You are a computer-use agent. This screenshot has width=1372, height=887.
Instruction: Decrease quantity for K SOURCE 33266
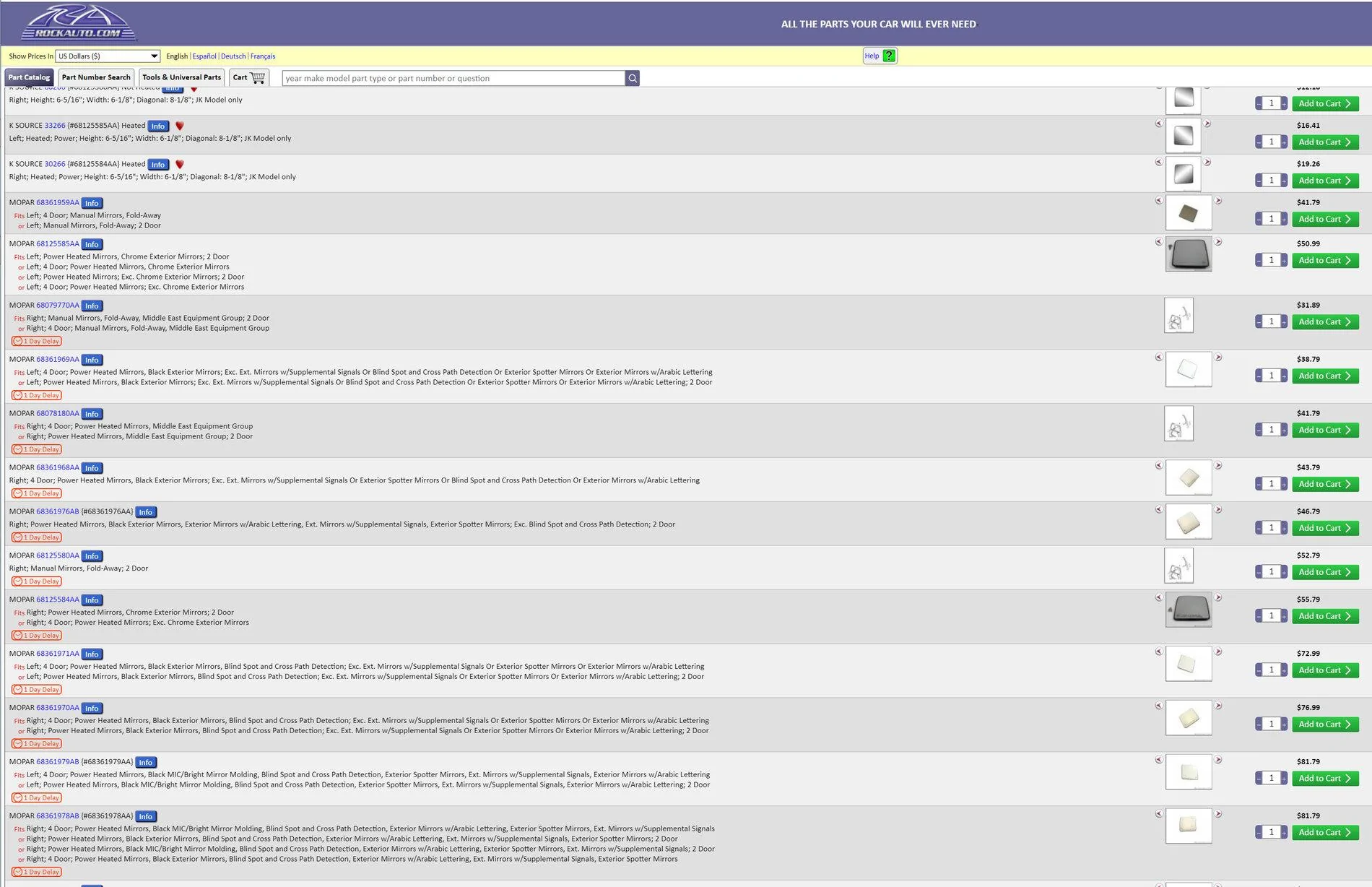1259,142
